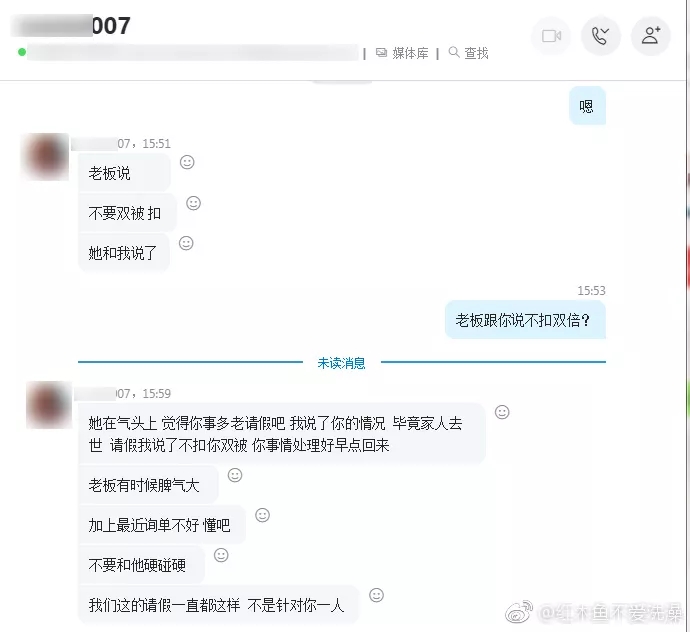The width and height of the screenshot is (690, 632).
Task: Click the 未读消息 unread divider
Action: (341, 363)
